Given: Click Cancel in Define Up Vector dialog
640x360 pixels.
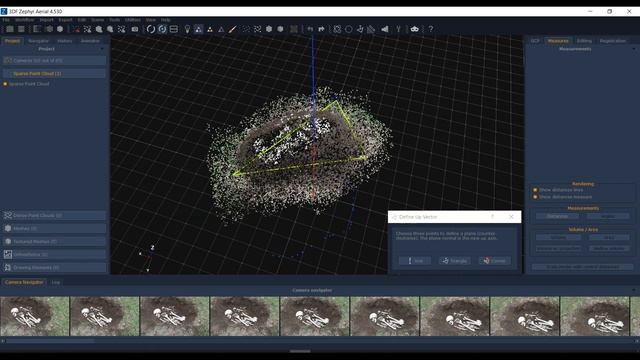Looking at the screenshot, I should tap(494, 260).
